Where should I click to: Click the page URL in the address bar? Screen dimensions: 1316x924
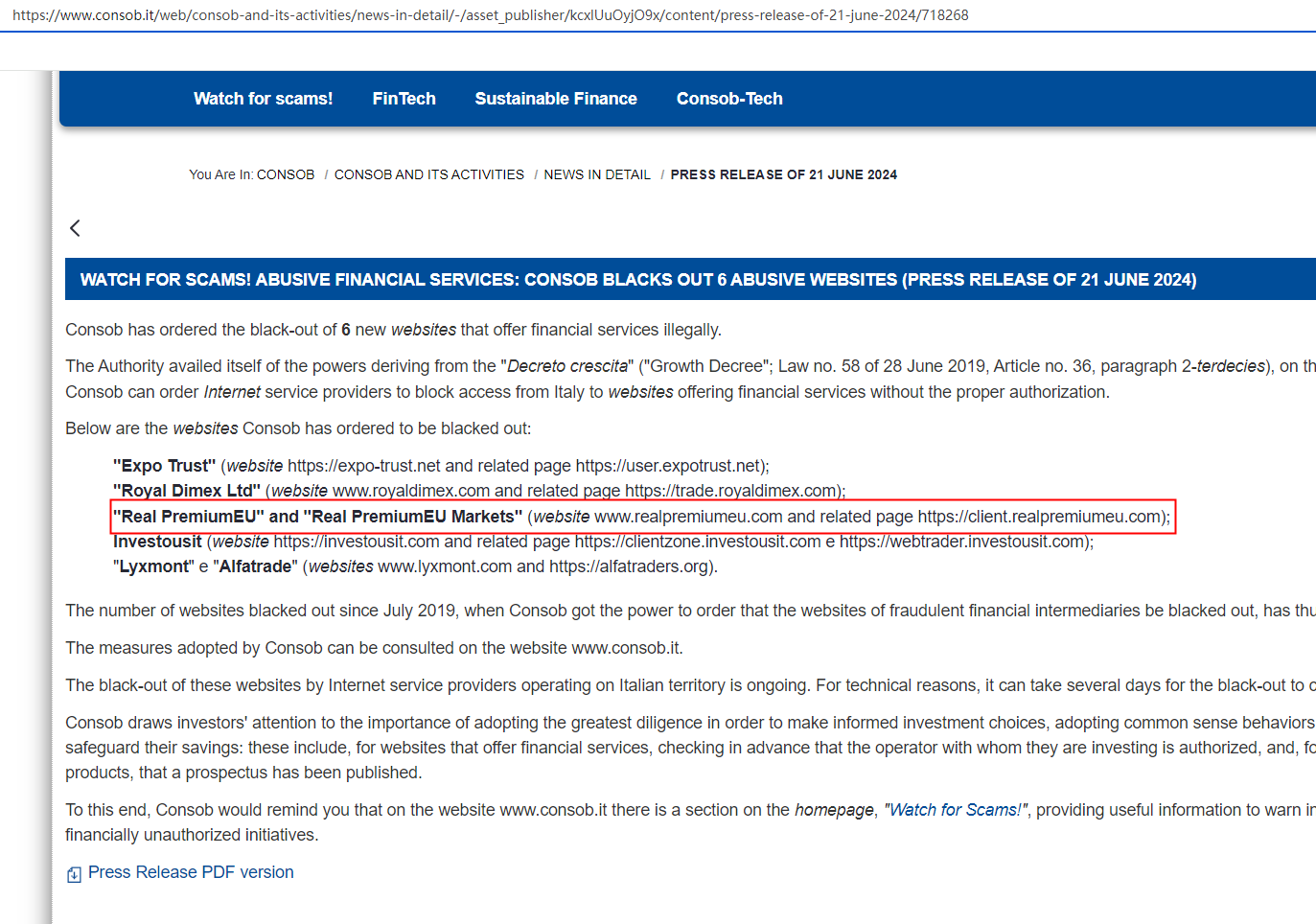click(491, 15)
